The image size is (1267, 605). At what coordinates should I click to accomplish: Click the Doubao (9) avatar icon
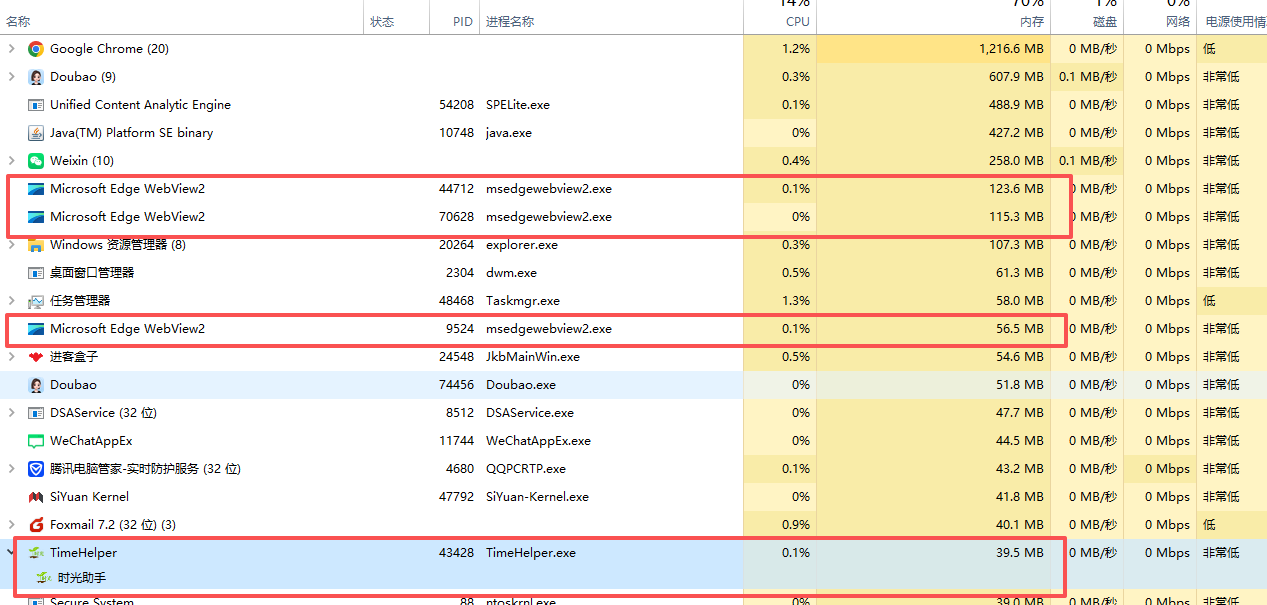(36, 77)
